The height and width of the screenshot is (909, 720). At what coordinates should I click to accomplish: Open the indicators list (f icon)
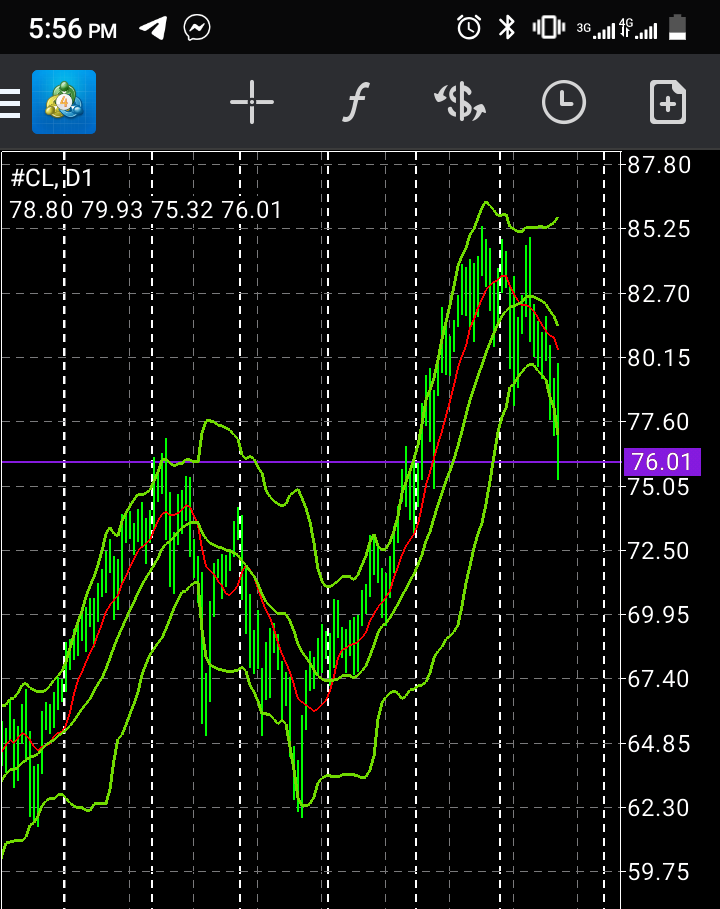(x=355, y=102)
